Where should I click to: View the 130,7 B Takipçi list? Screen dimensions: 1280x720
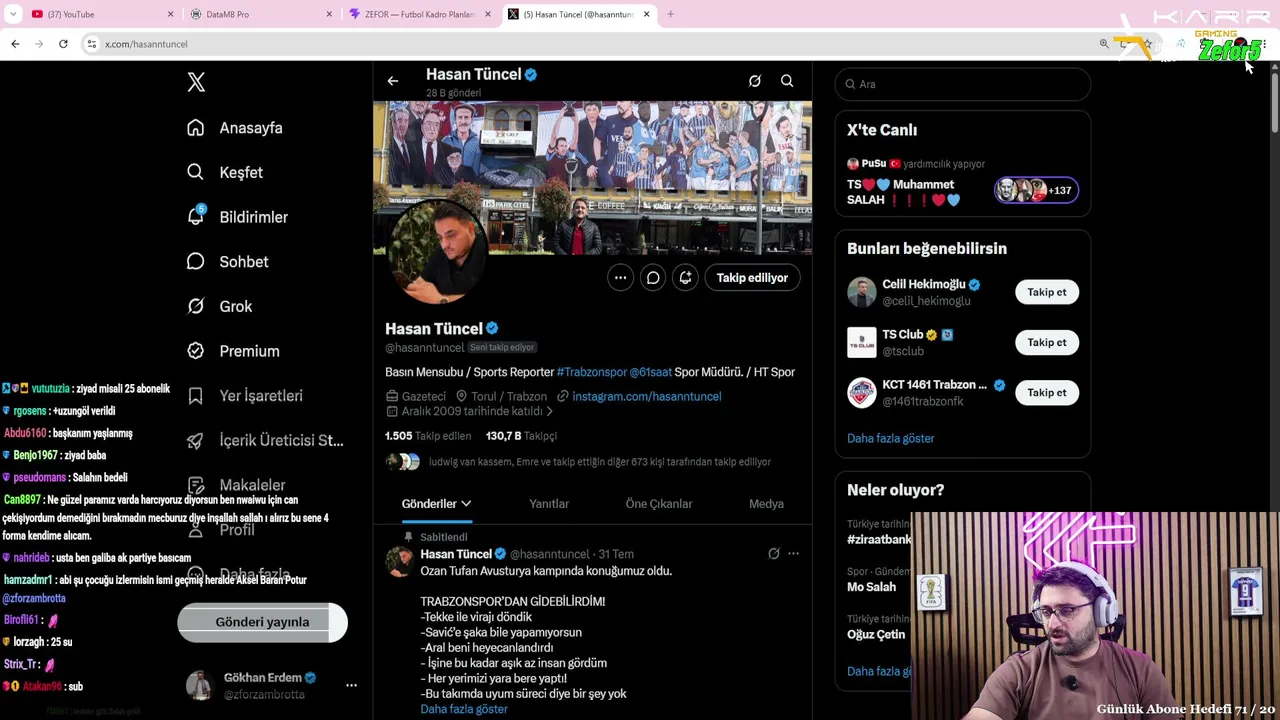point(521,436)
